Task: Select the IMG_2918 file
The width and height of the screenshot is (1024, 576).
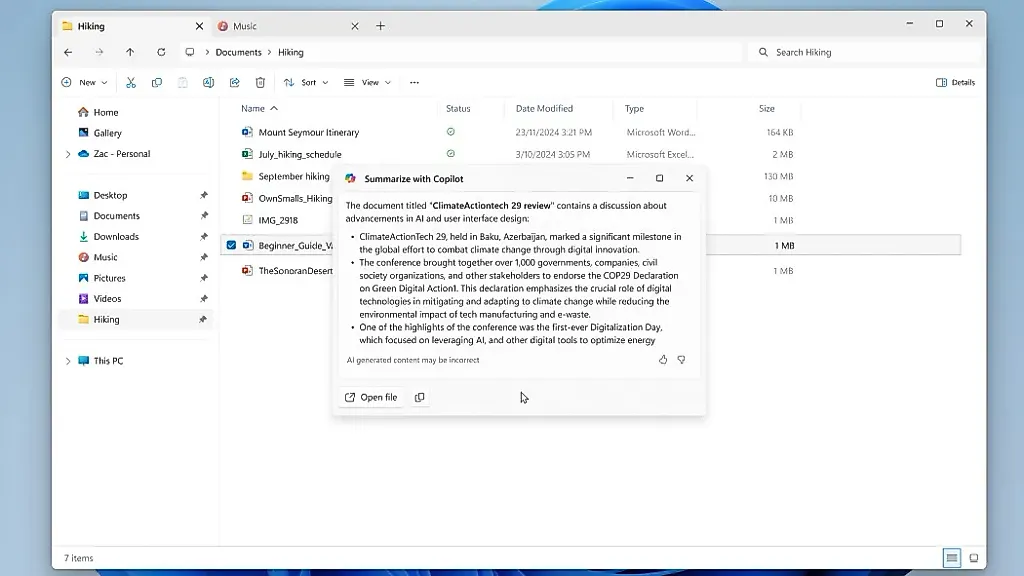Action: pyautogui.click(x=278, y=221)
